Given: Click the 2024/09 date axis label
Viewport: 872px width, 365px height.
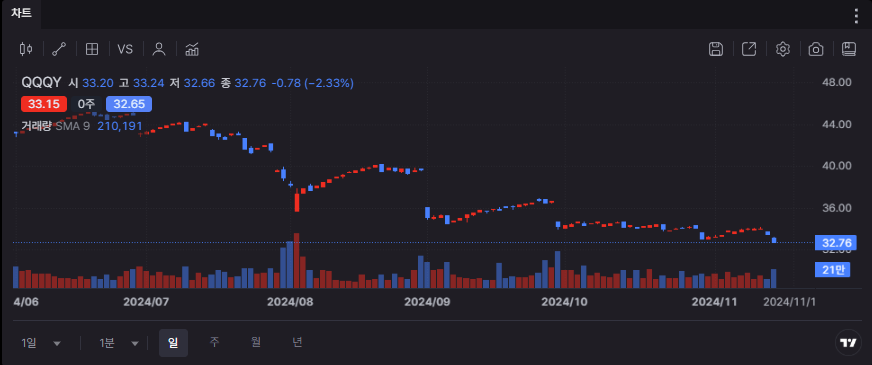Looking at the screenshot, I should (427, 302).
